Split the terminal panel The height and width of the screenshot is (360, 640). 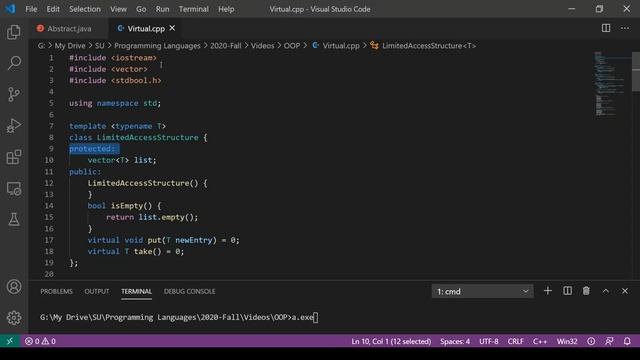click(x=567, y=291)
